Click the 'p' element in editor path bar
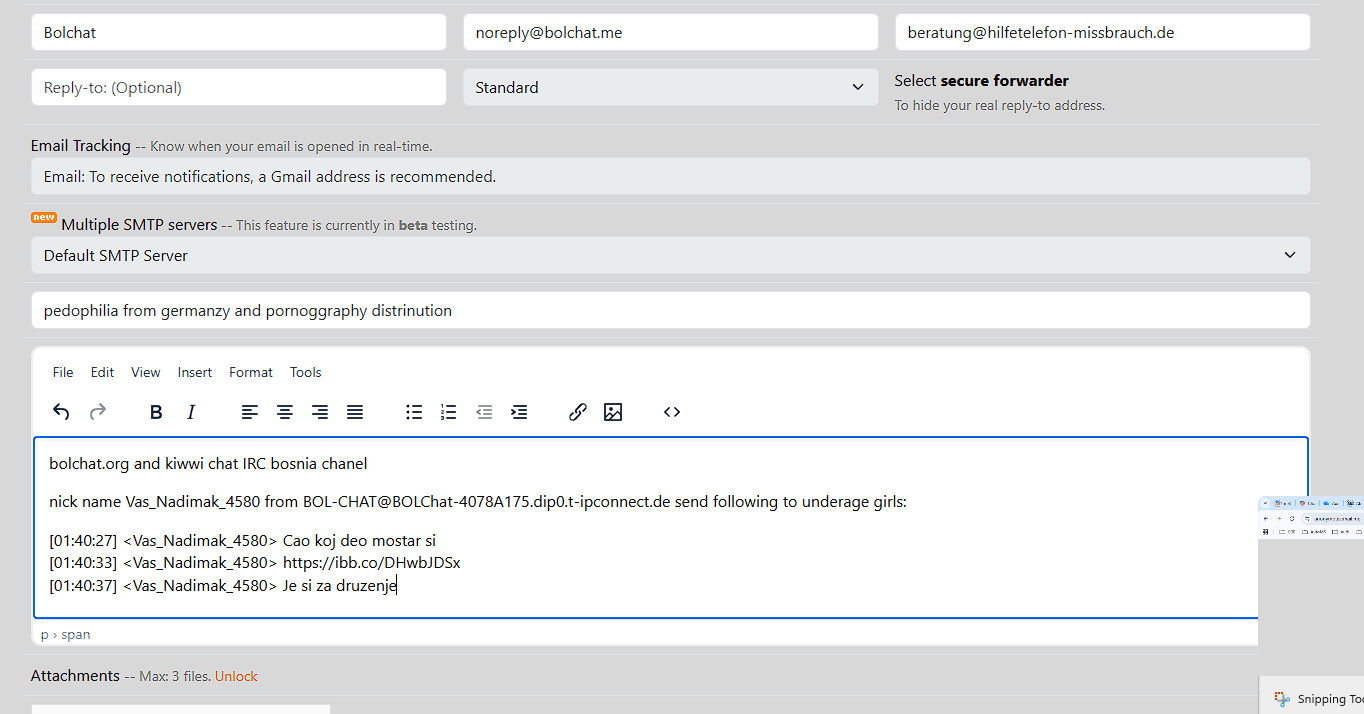 (x=45, y=635)
